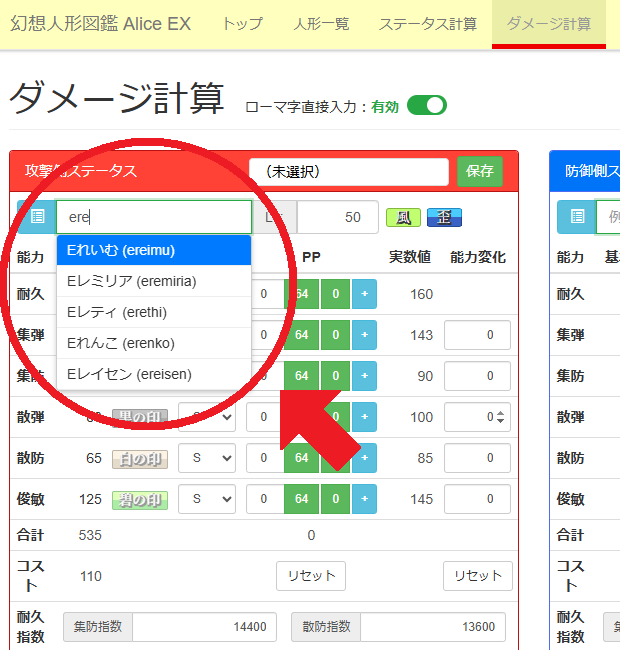Click the 幻想人形図鑑 Alice EX site title

pos(100,24)
